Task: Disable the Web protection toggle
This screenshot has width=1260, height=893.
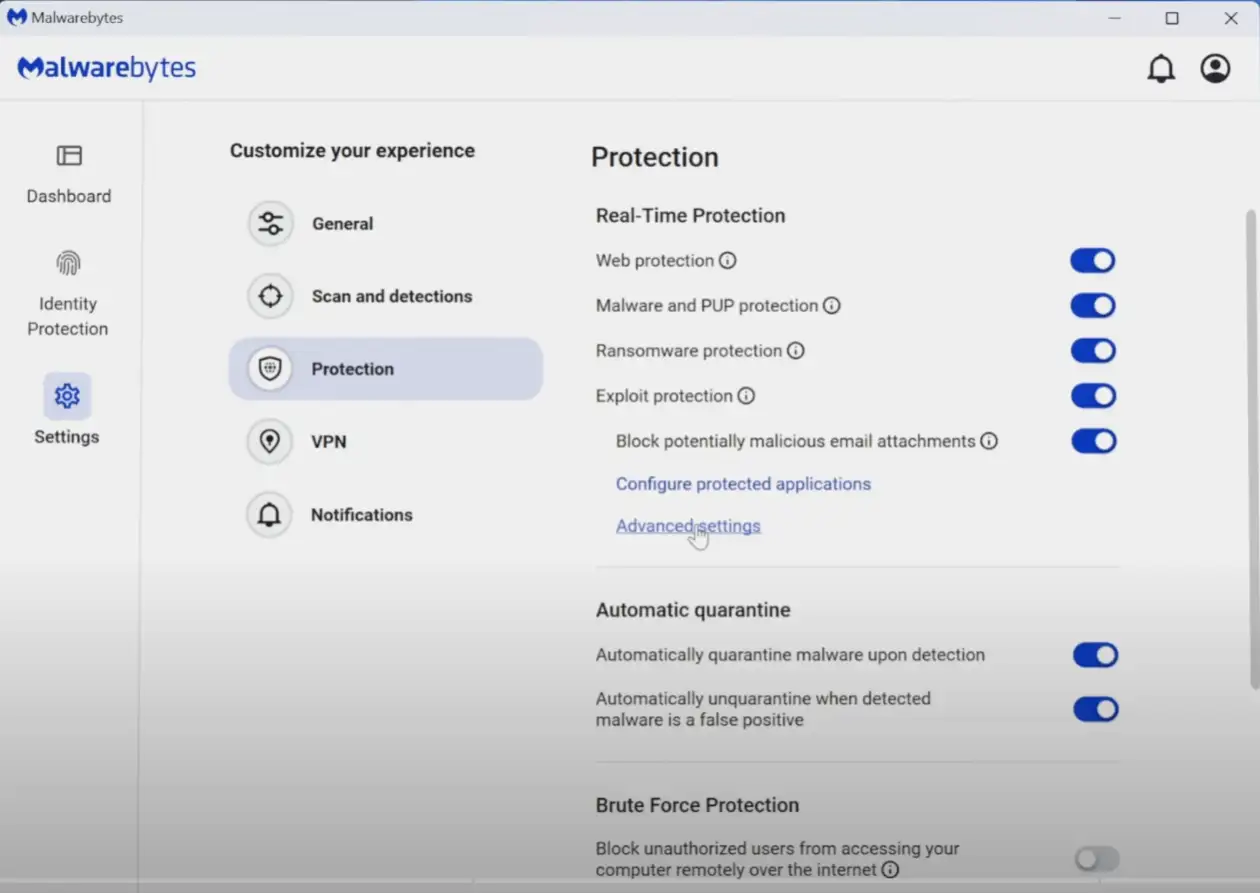Action: (1092, 261)
